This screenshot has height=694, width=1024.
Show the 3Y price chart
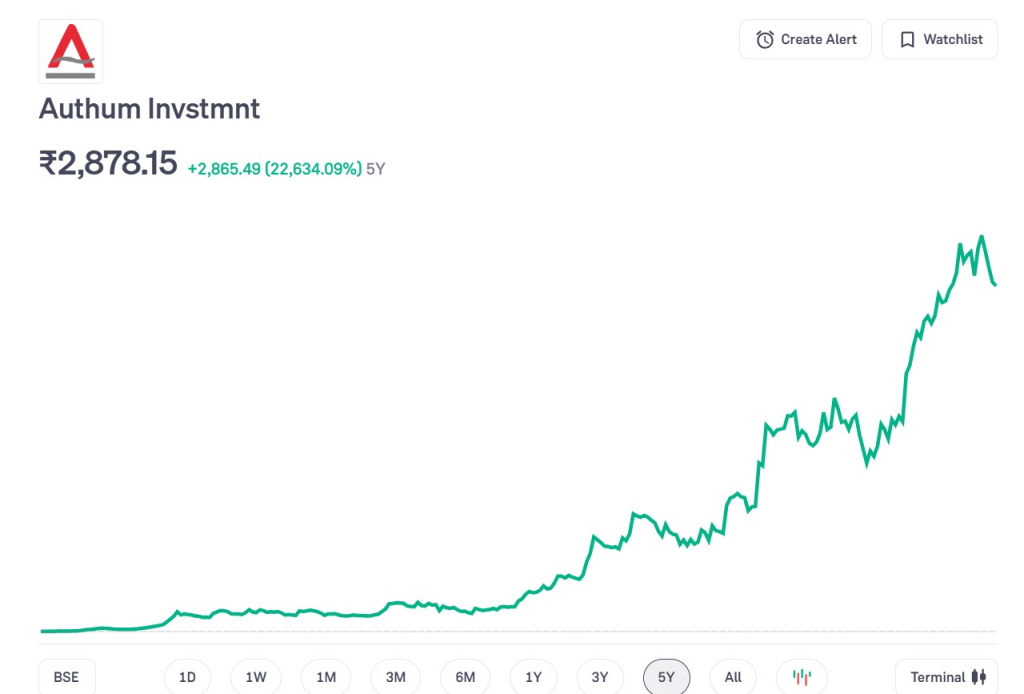pos(600,677)
